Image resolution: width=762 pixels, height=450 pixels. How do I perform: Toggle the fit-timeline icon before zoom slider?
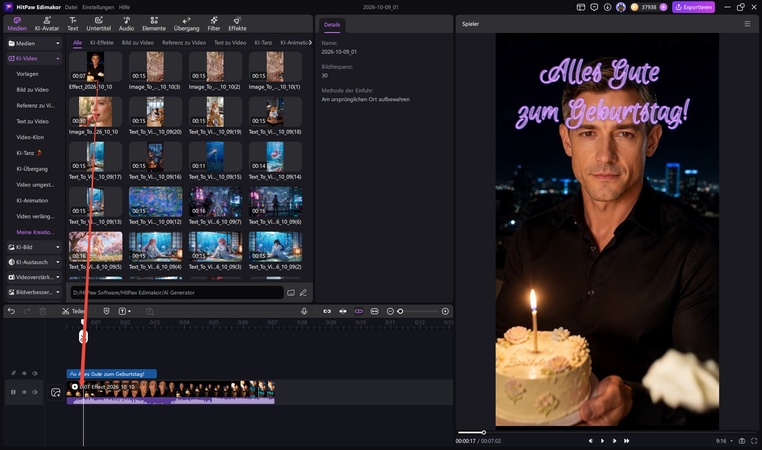(374, 311)
